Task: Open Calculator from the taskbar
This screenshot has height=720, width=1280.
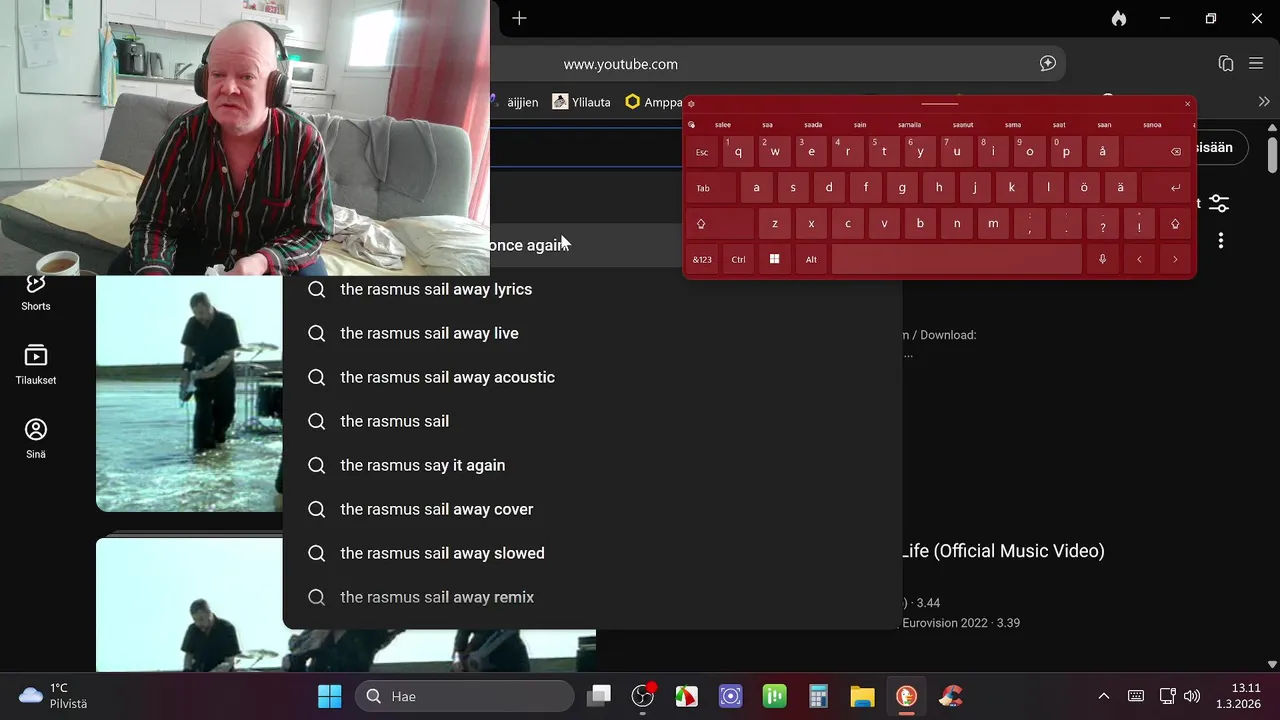Action: tap(818, 696)
